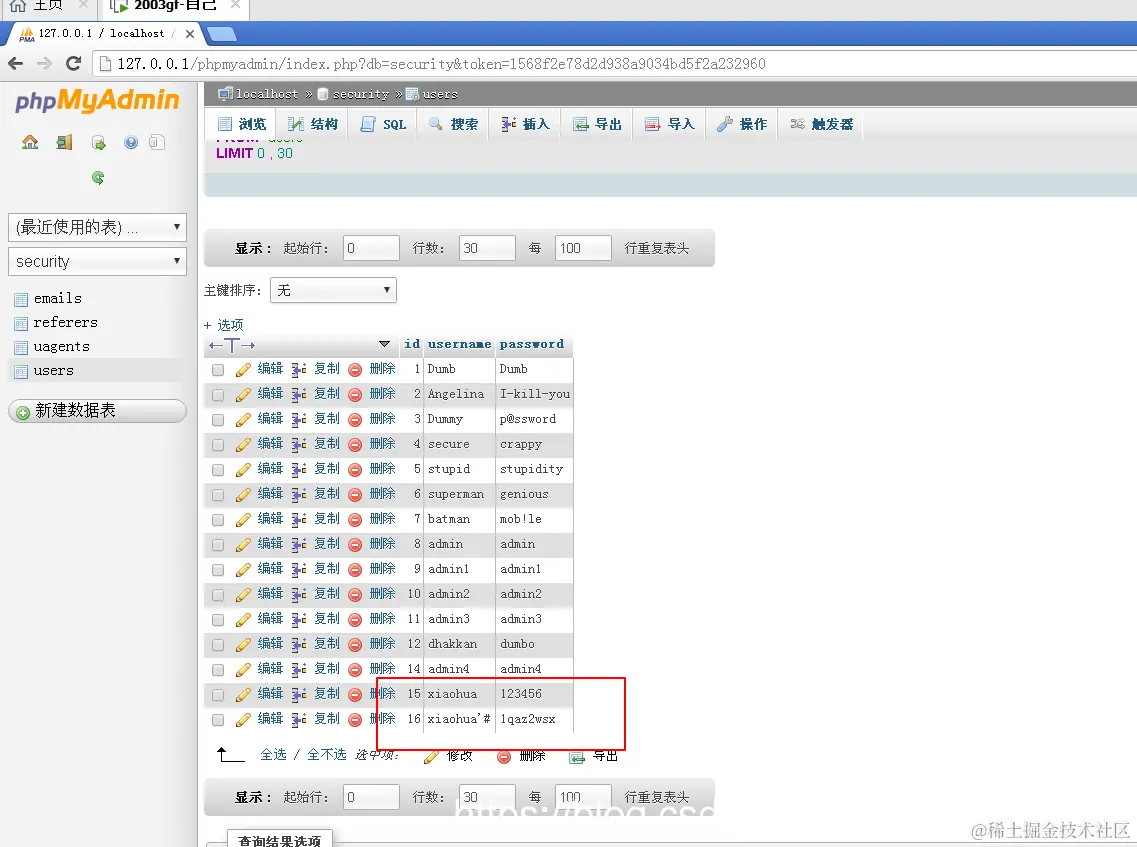The width and height of the screenshot is (1137, 847).
Task: Open the SQL documentation icon
Action: [x=157, y=142]
